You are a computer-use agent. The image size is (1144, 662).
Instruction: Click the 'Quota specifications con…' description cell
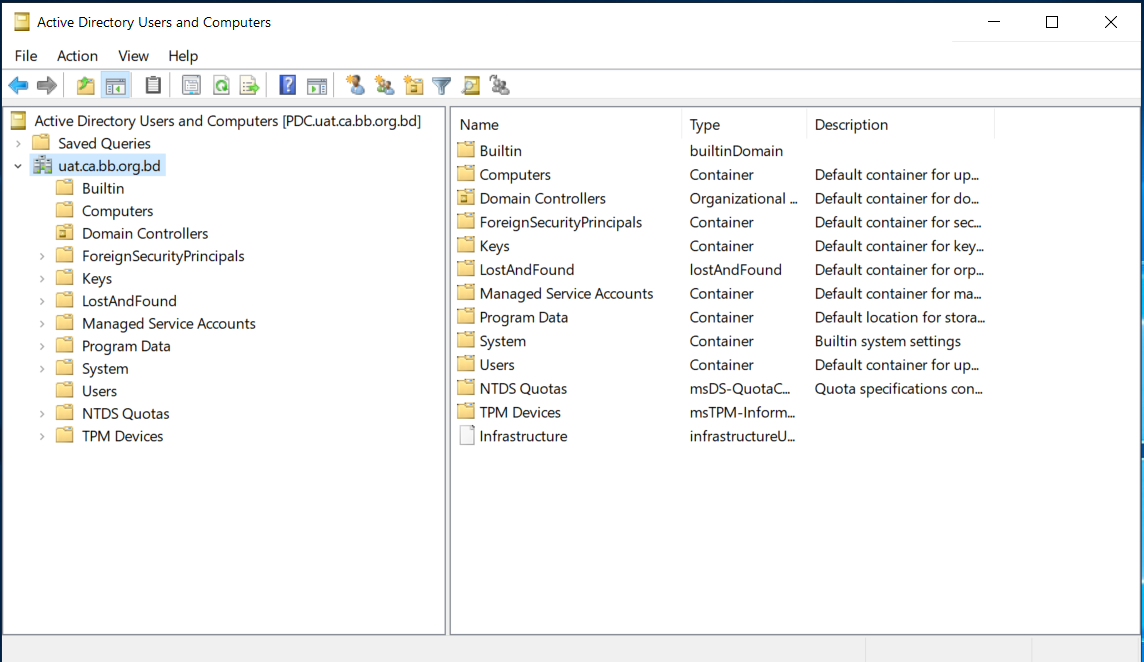click(x=899, y=388)
